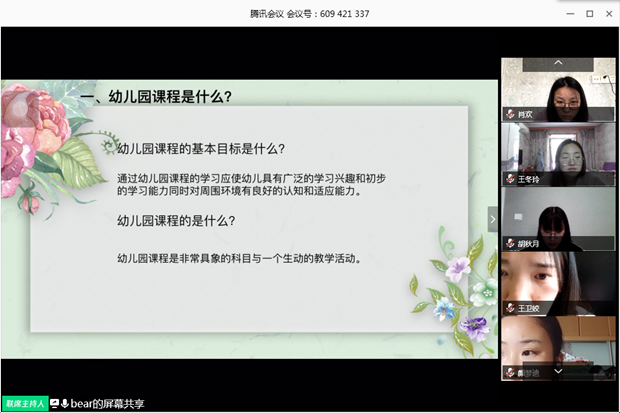Click microphone icon next to 王卫校's name
Image resolution: width=620 pixels, height=413 pixels.
511,308
